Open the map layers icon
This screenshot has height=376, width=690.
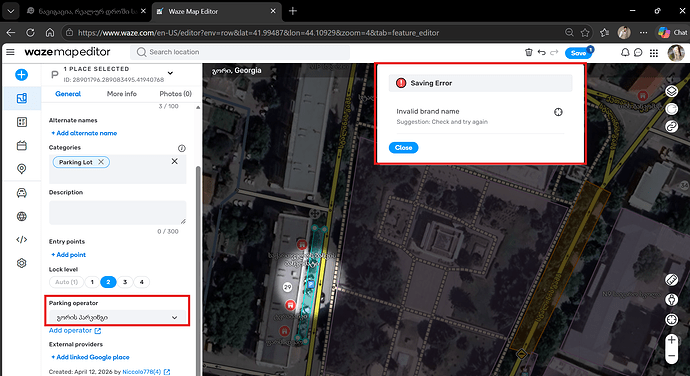tap(672, 91)
